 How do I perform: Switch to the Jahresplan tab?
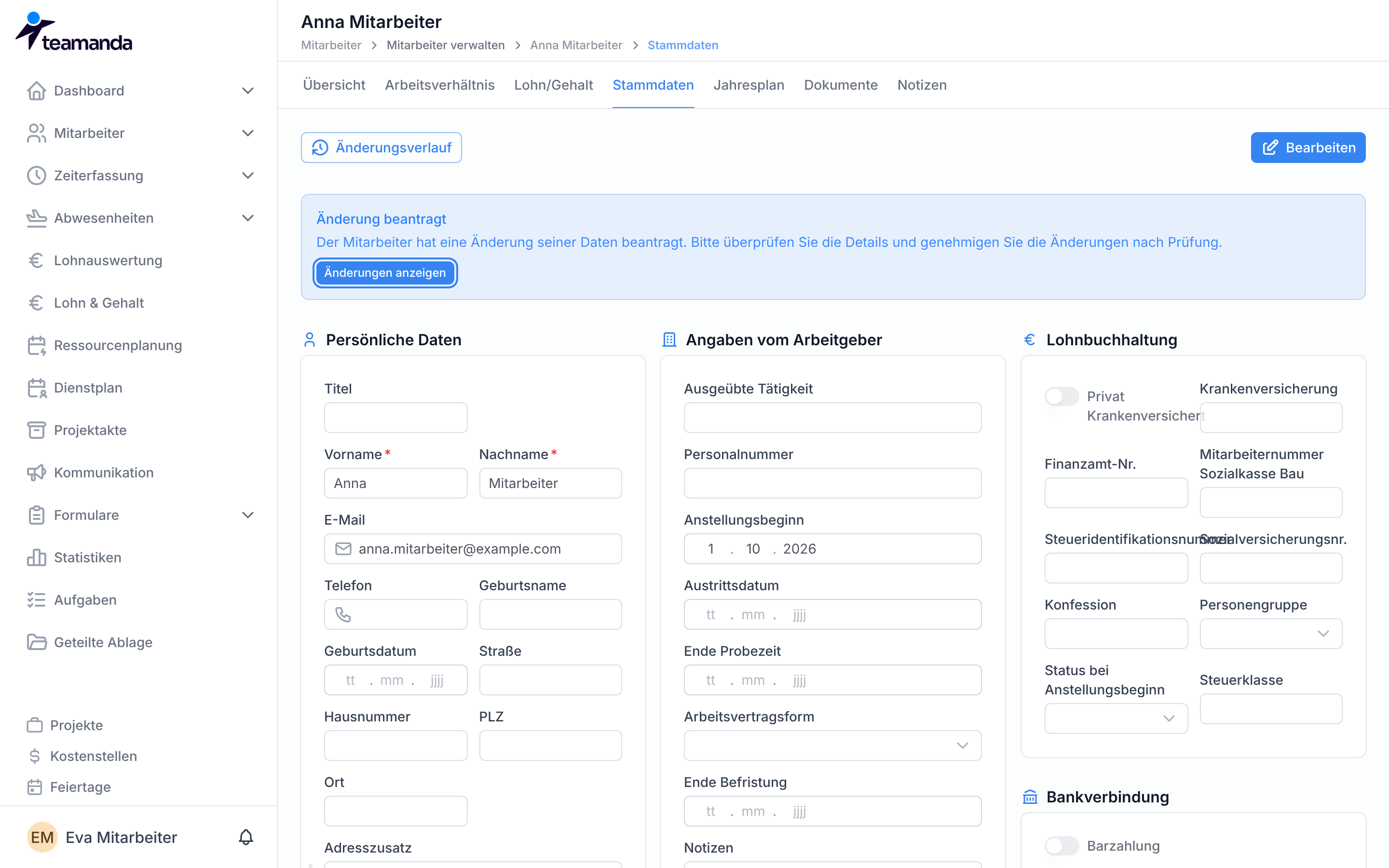pos(749,85)
